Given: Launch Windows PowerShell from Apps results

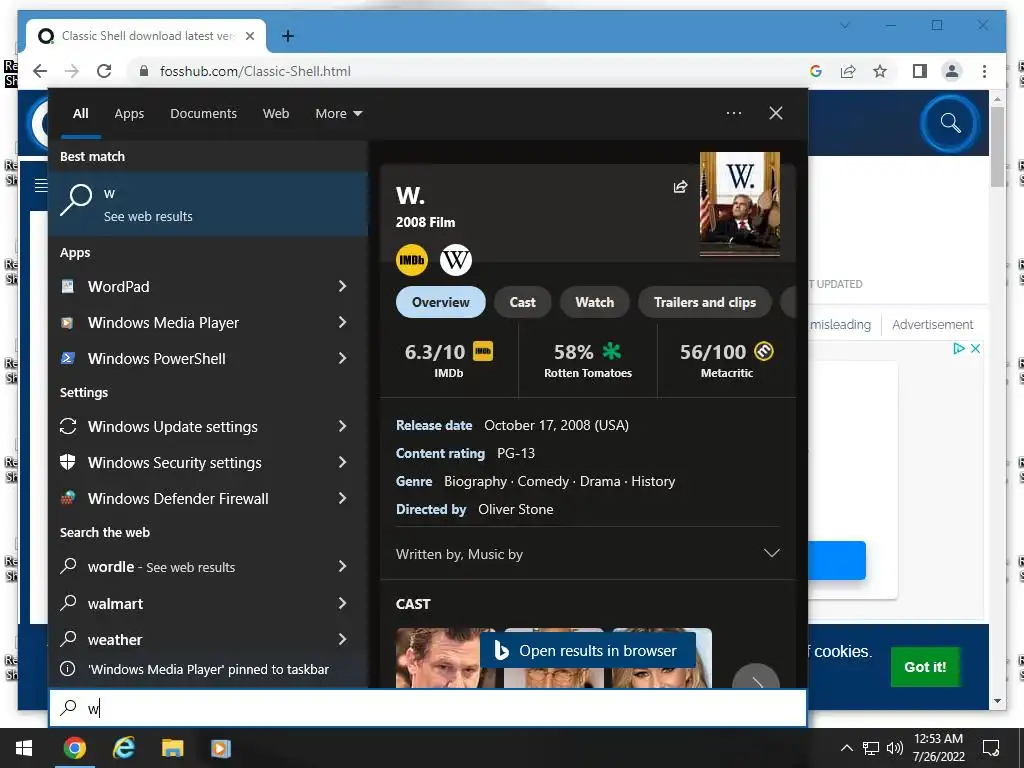Looking at the screenshot, I should pyautogui.click(x=208, y=359).
